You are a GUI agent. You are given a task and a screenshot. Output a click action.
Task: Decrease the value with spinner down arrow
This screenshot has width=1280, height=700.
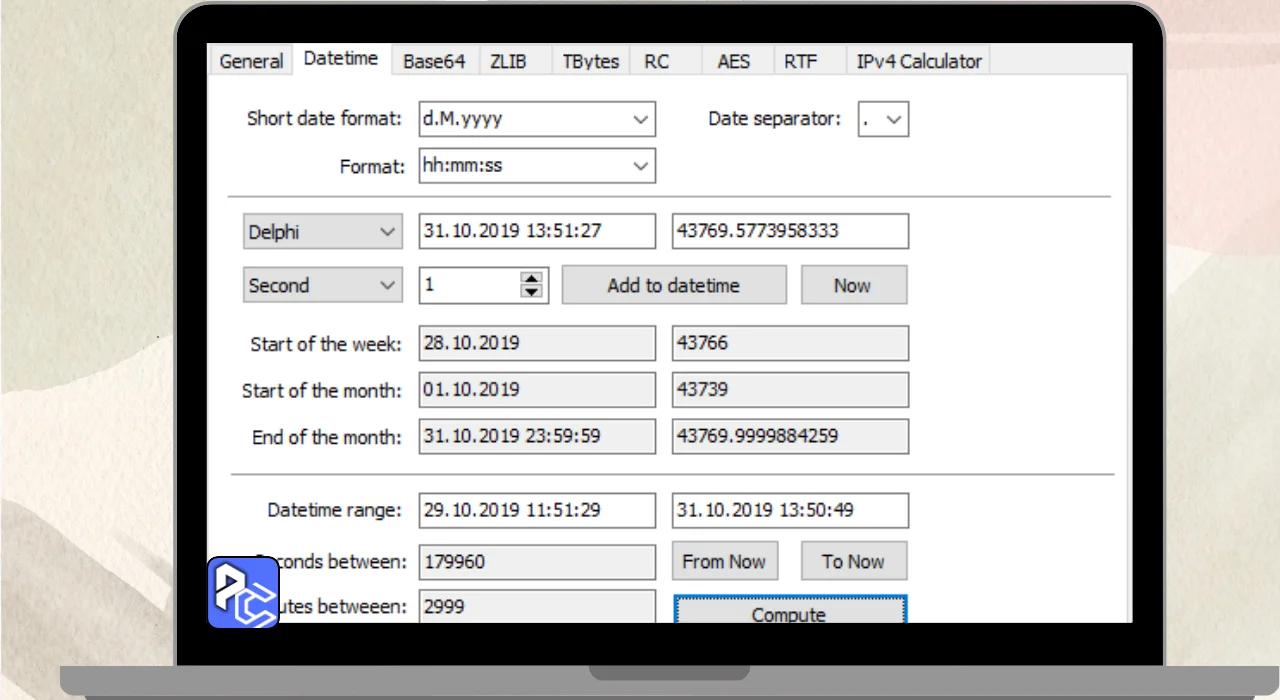[x=532, y=292]
